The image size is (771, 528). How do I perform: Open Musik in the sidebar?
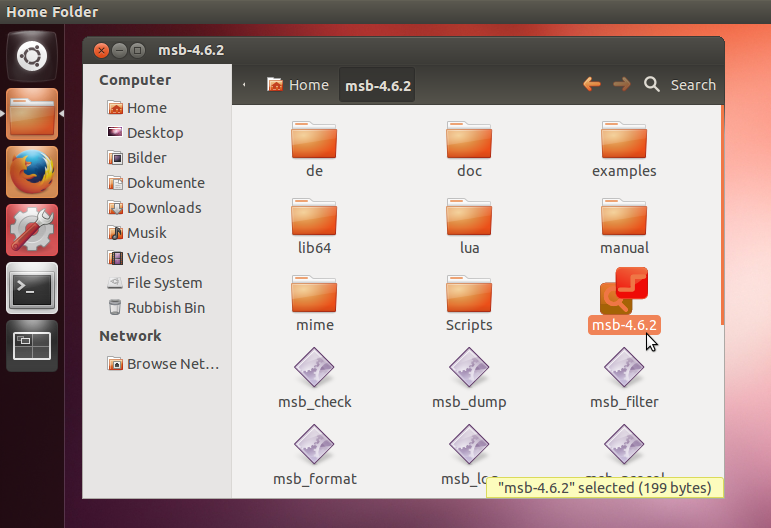click(x=137, y=233)
